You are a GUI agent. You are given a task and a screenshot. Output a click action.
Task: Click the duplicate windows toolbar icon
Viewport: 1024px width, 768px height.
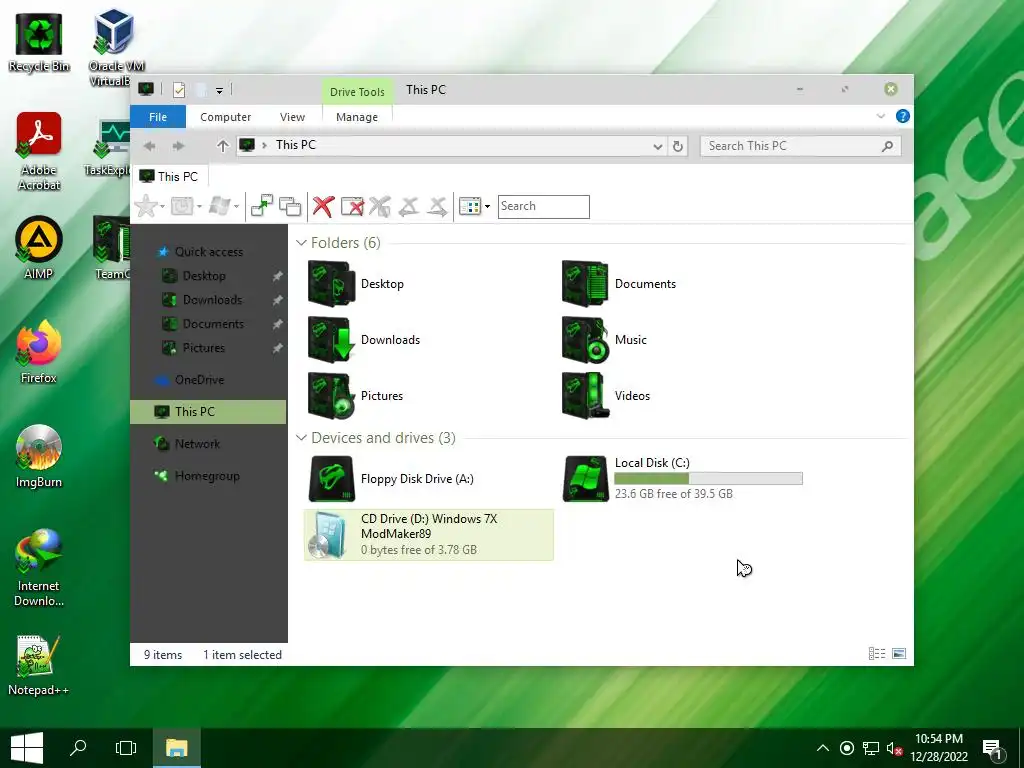(290, 206)
